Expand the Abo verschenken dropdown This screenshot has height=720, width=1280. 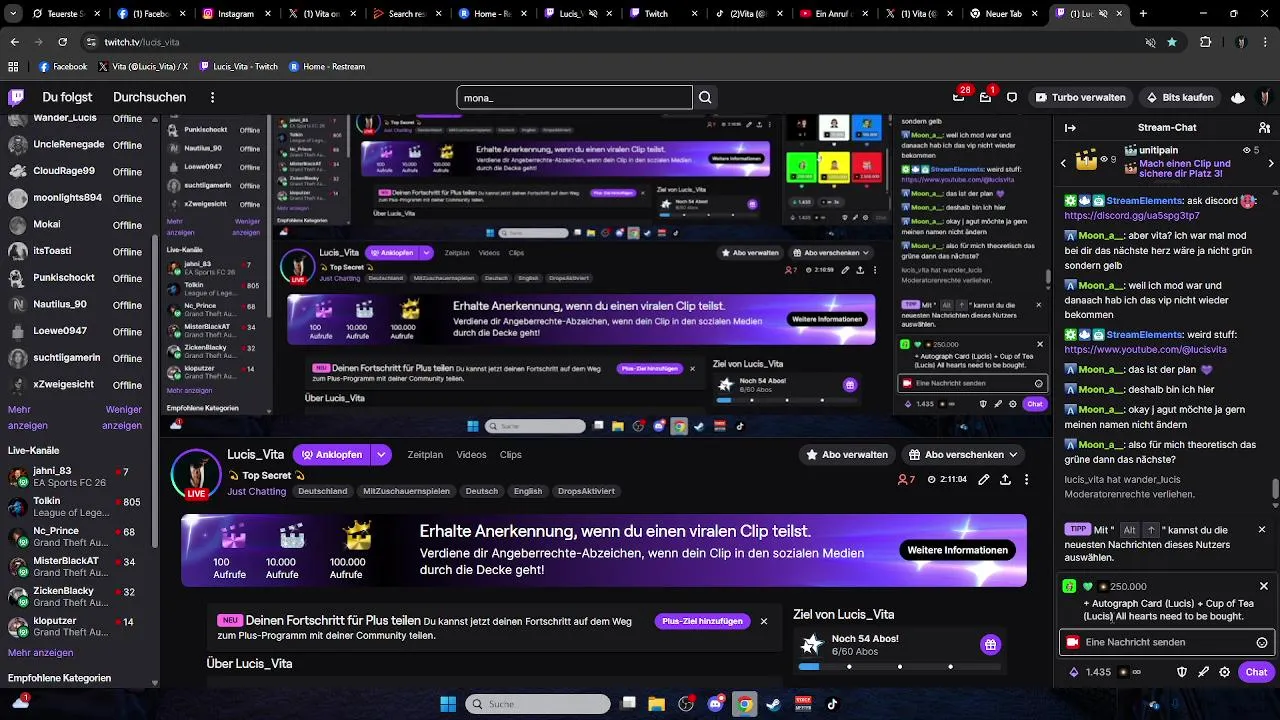[1013, 454]
